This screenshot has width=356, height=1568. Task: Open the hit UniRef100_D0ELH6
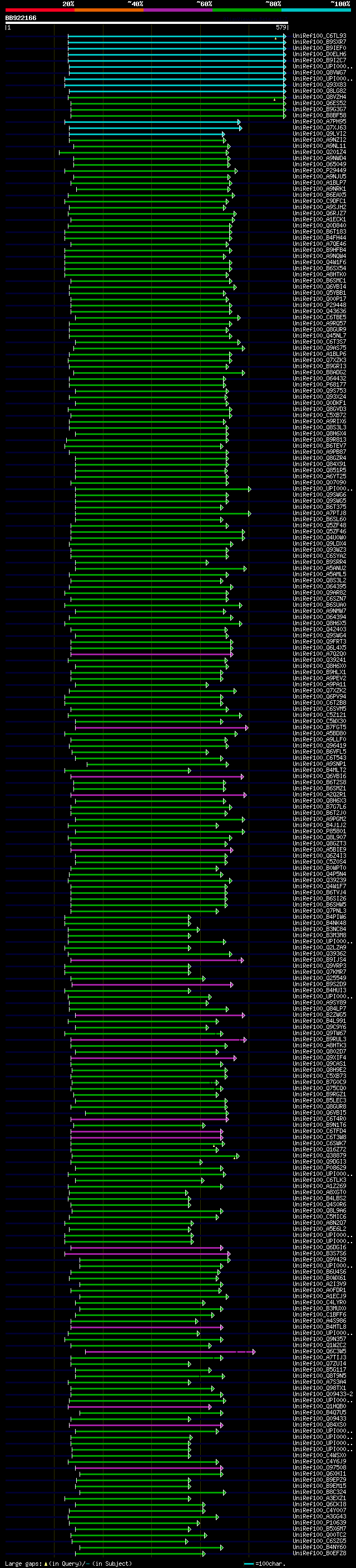[x=319, y=54]
